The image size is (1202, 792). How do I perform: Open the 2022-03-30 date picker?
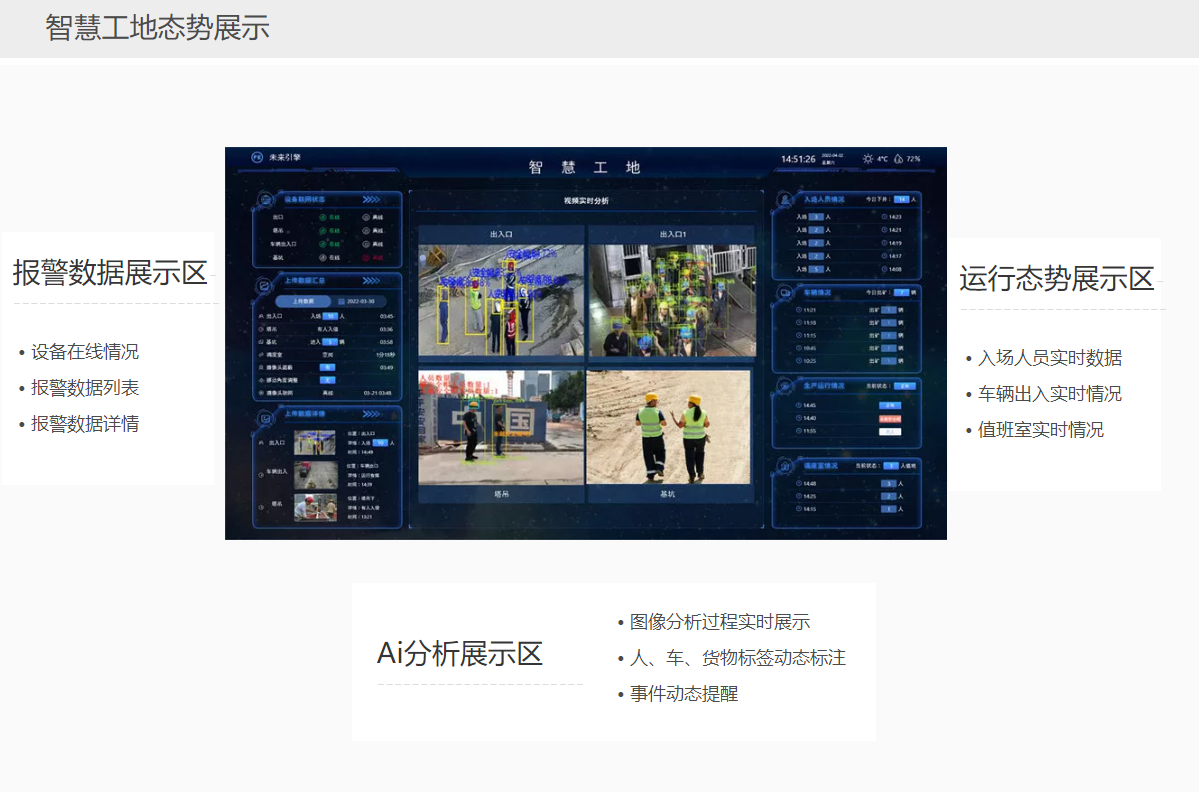click(x=360, y=301)
